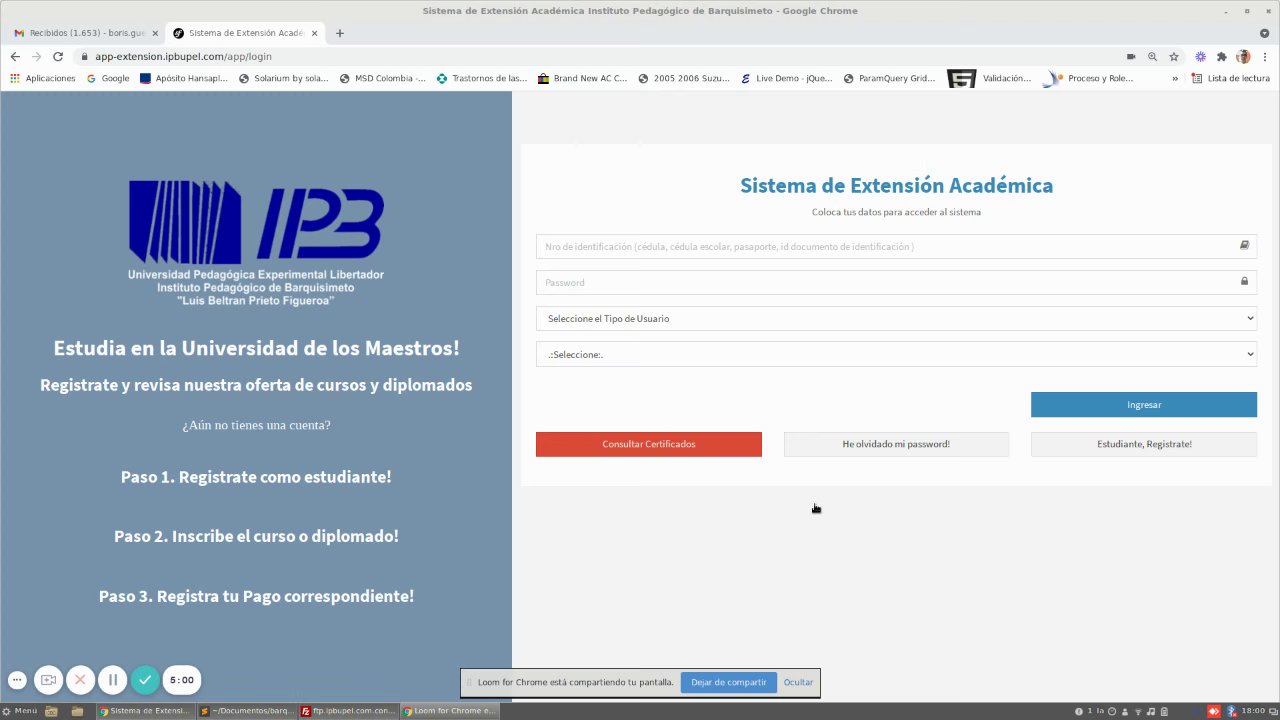Click the camera indicator in address bar
Image resolution: width=1280 pixels, height=720 pixels.
(1131, 57)
